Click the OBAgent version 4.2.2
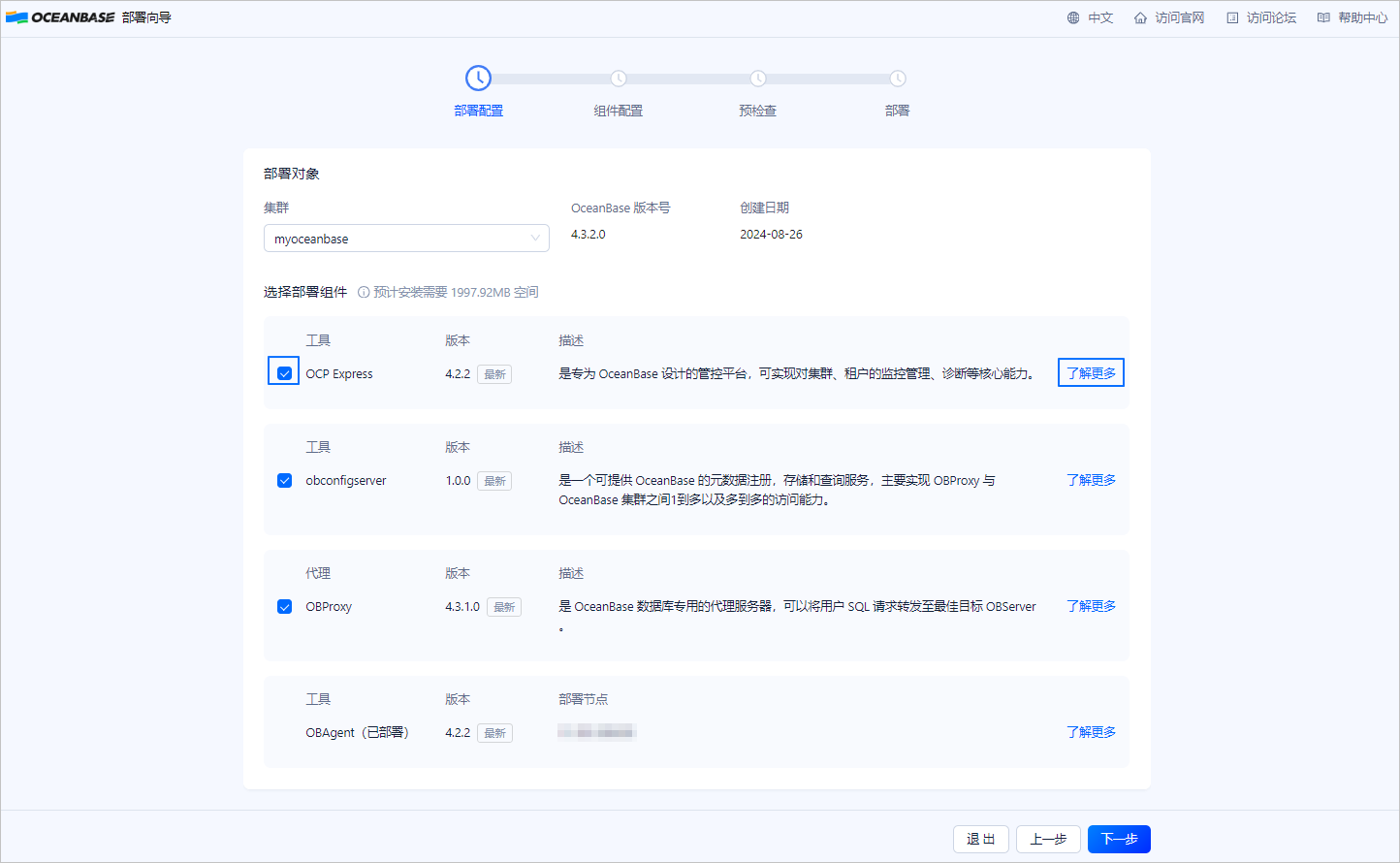Viewport: 1400px width, 863px height. tap(458, 732)
